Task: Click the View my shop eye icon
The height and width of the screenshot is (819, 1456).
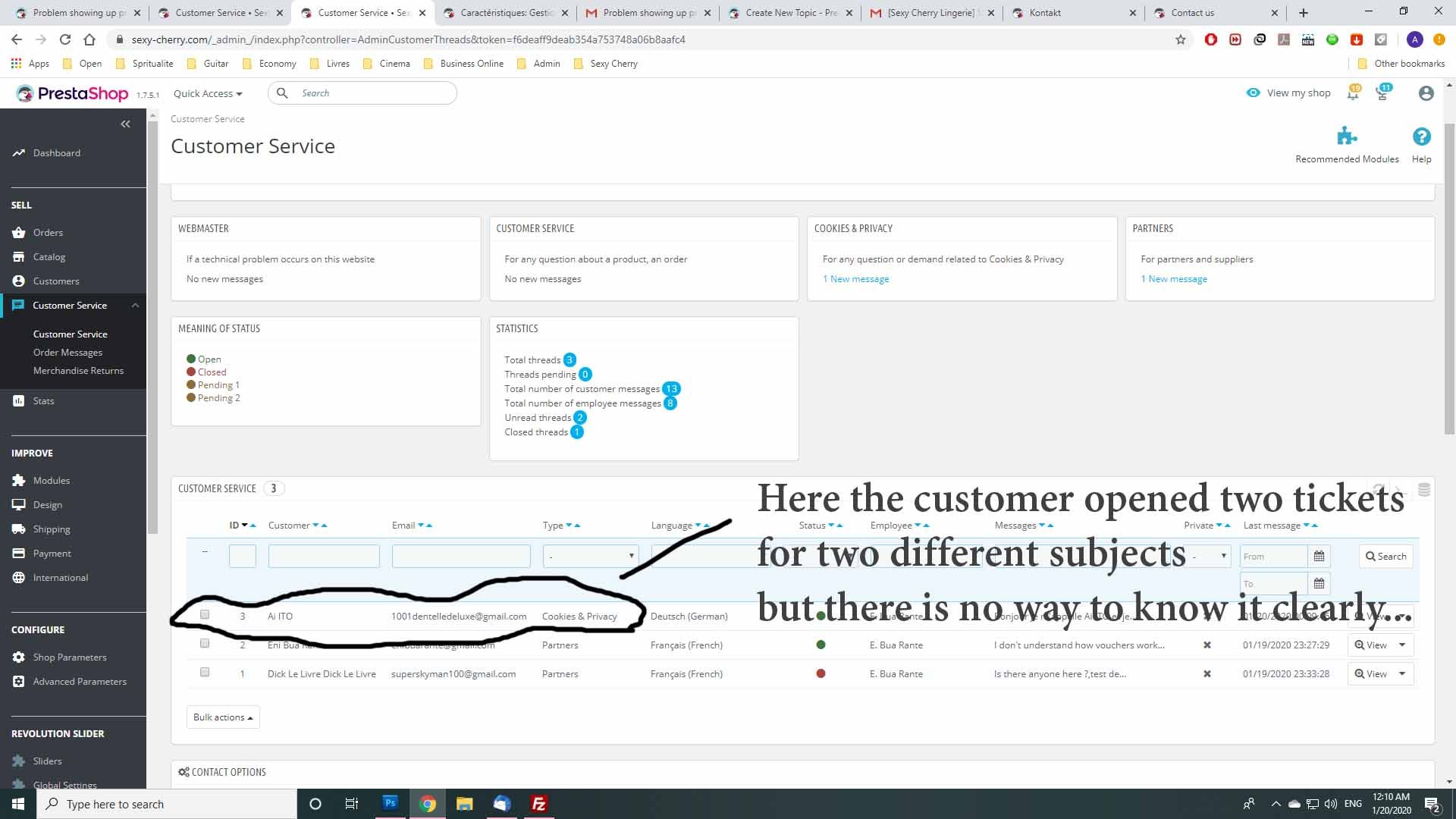Action: click(x=1253, y=93)
